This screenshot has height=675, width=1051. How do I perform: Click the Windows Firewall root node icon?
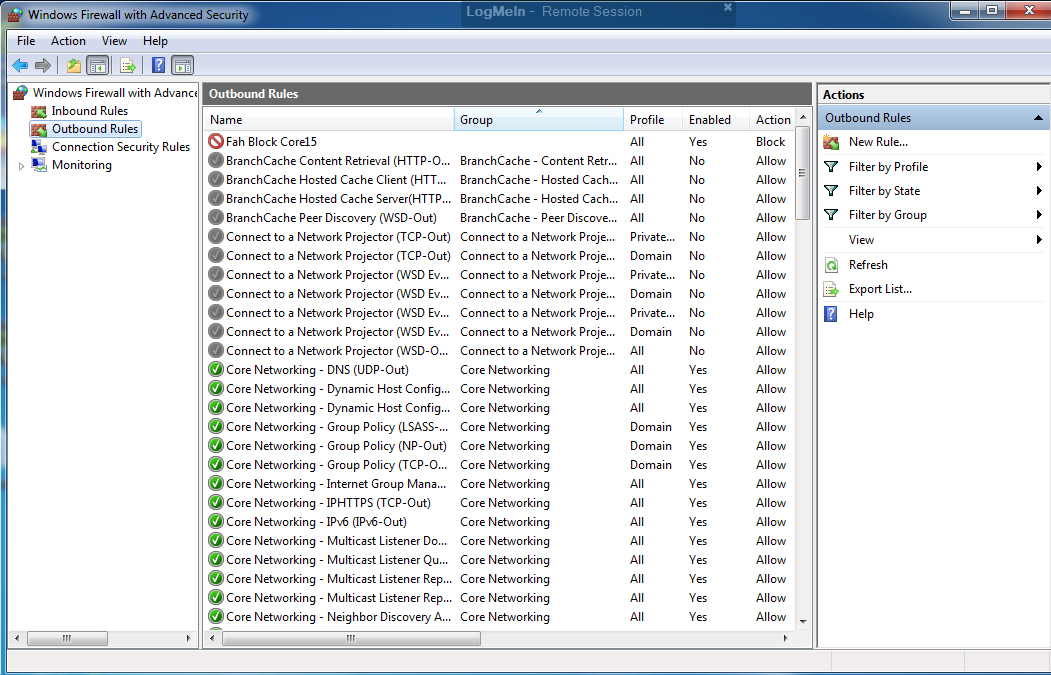[21, 93]
